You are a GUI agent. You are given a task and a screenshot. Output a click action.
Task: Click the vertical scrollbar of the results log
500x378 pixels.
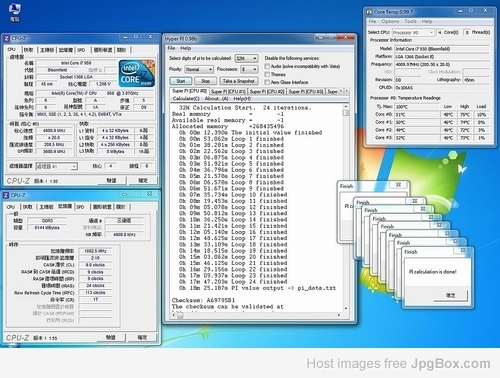[346, 208]
